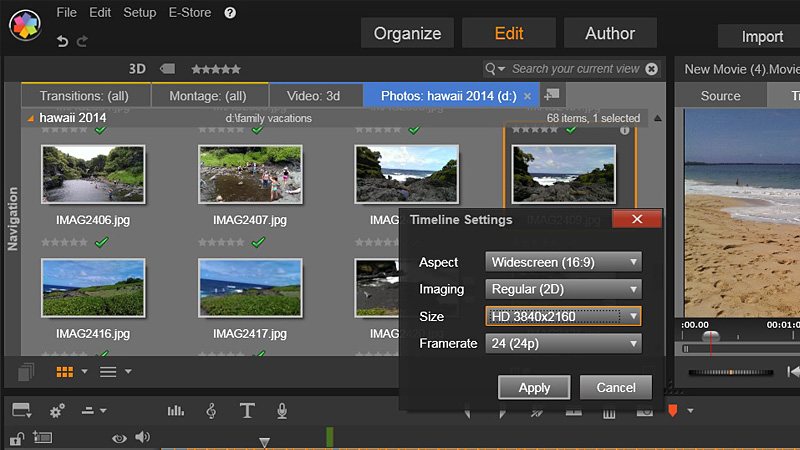Open the ScoreFitter treble clef tool
This screenshot has height=450, width=800.
click(211, 411)
